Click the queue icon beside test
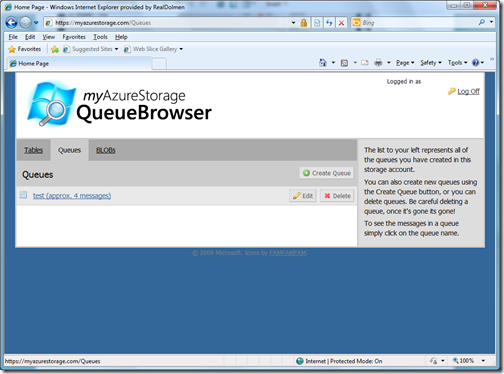The width and height of the screenshot is (504, 374). [23, 195]
